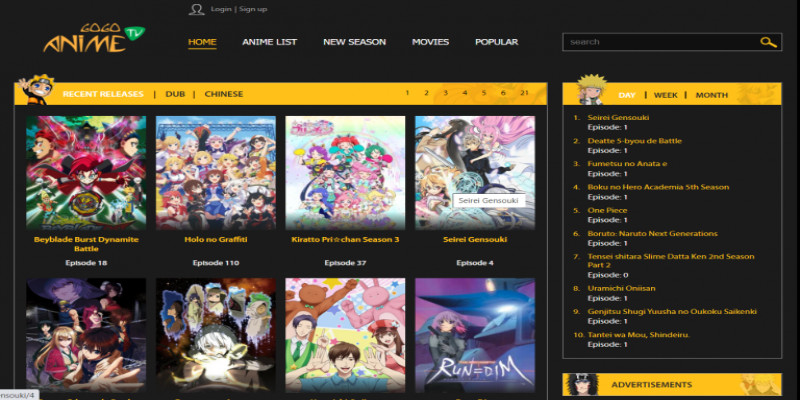Open the MOVIES menu item

tap(431, 42)
